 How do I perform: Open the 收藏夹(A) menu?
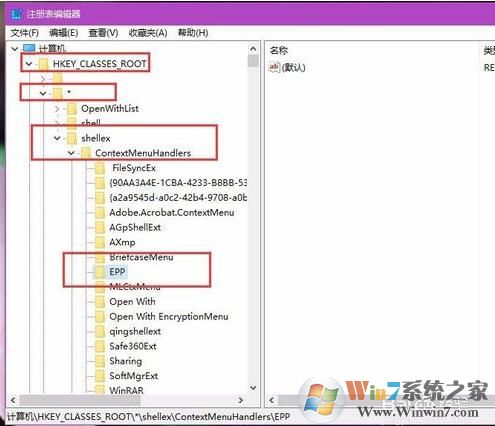click(148, 33)
